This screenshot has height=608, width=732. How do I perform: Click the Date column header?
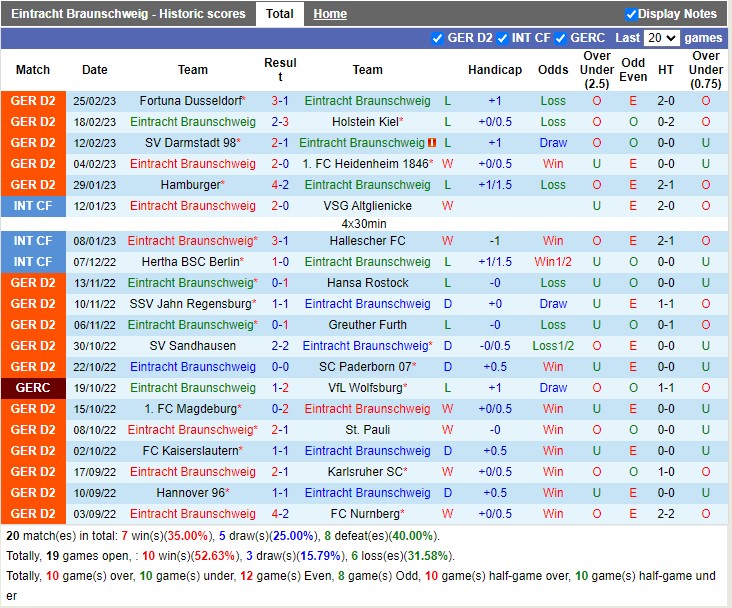click(x=95, y=70)
